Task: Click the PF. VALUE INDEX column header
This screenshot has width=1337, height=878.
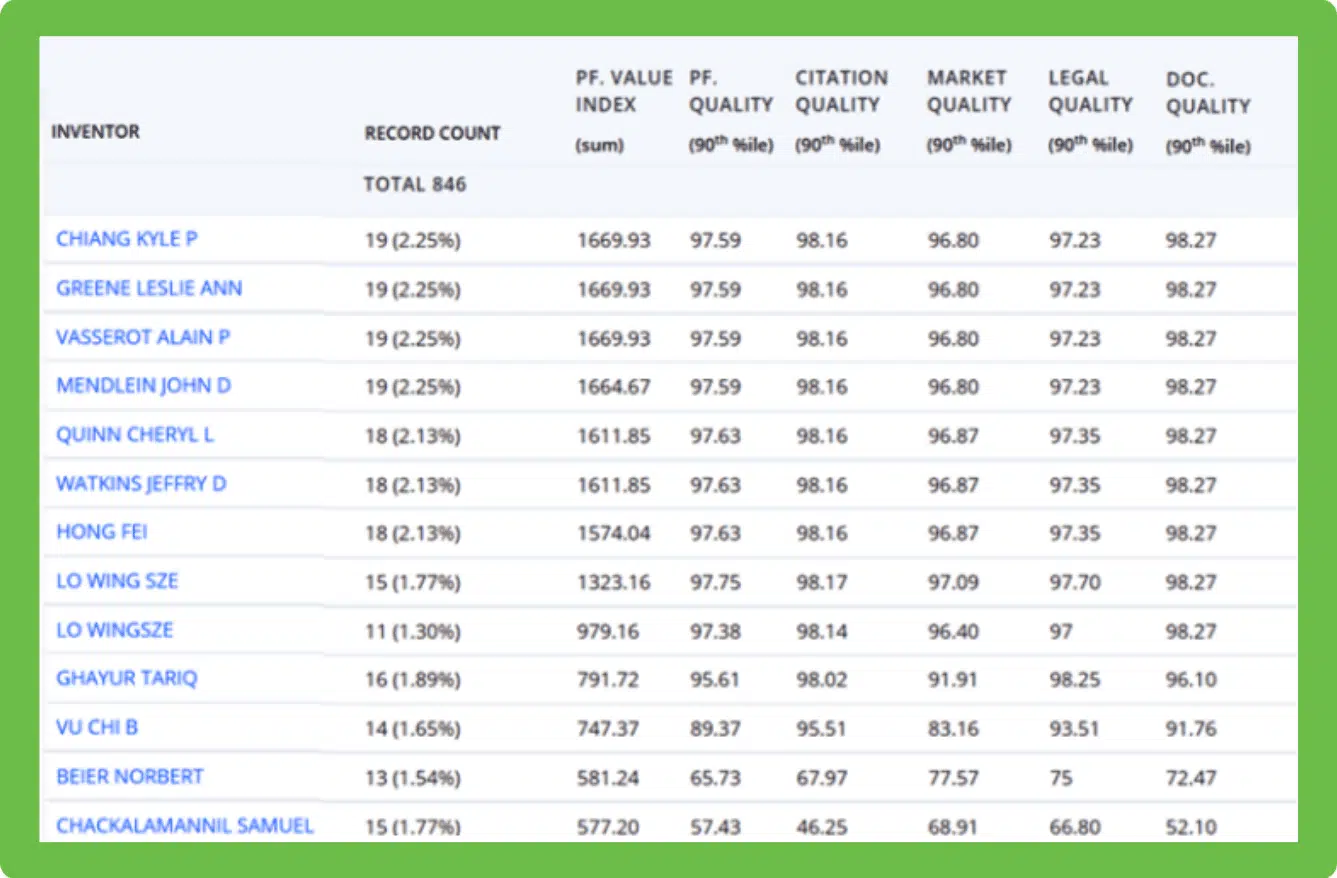Action: click(x=624, y=91)
